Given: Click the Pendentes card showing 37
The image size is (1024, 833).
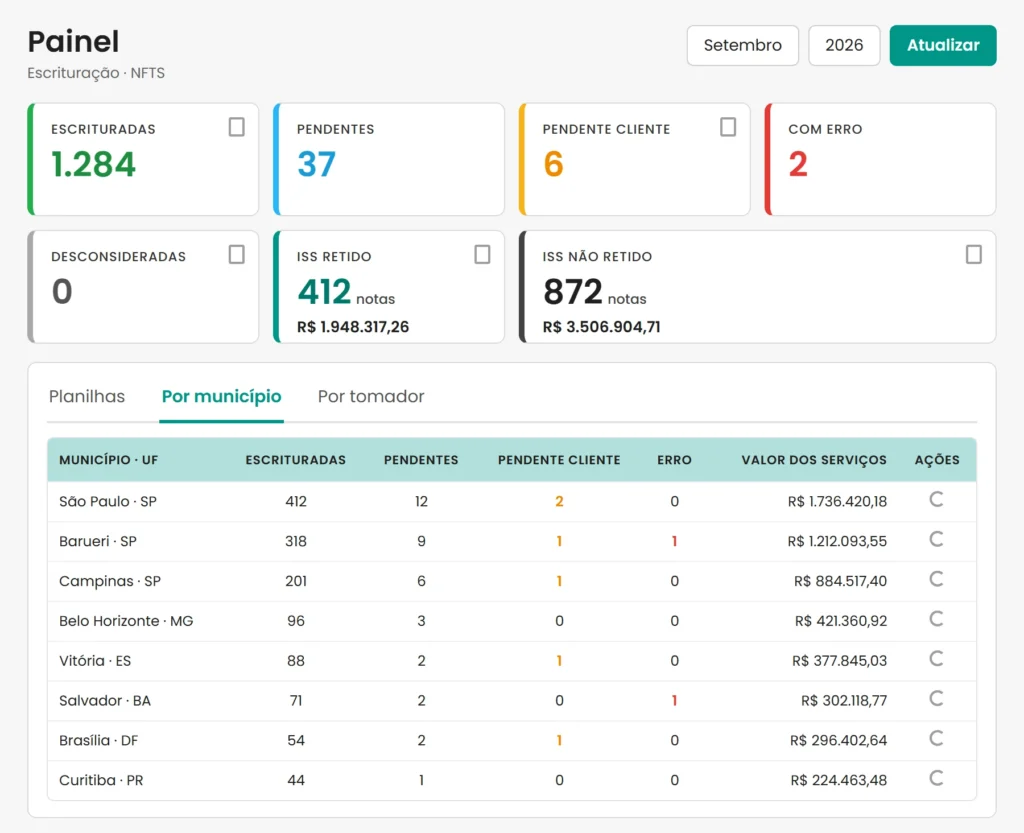Looking at the screenshot, I should pos(389,159).
